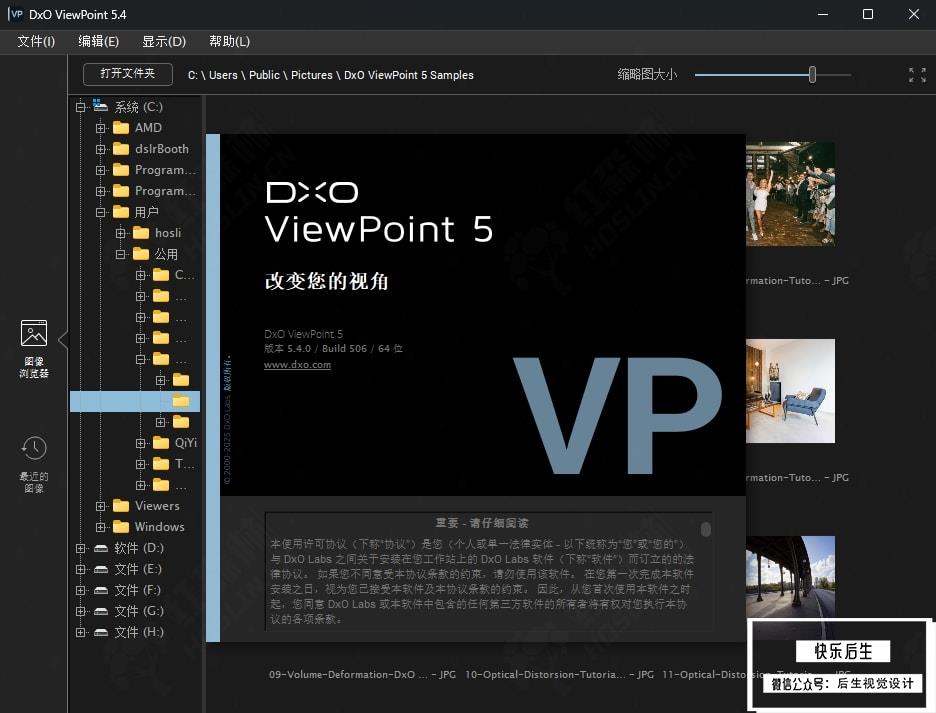Screen dimensions: 936x713
Task: Expand the Viewers folder node
Action: 100,506
